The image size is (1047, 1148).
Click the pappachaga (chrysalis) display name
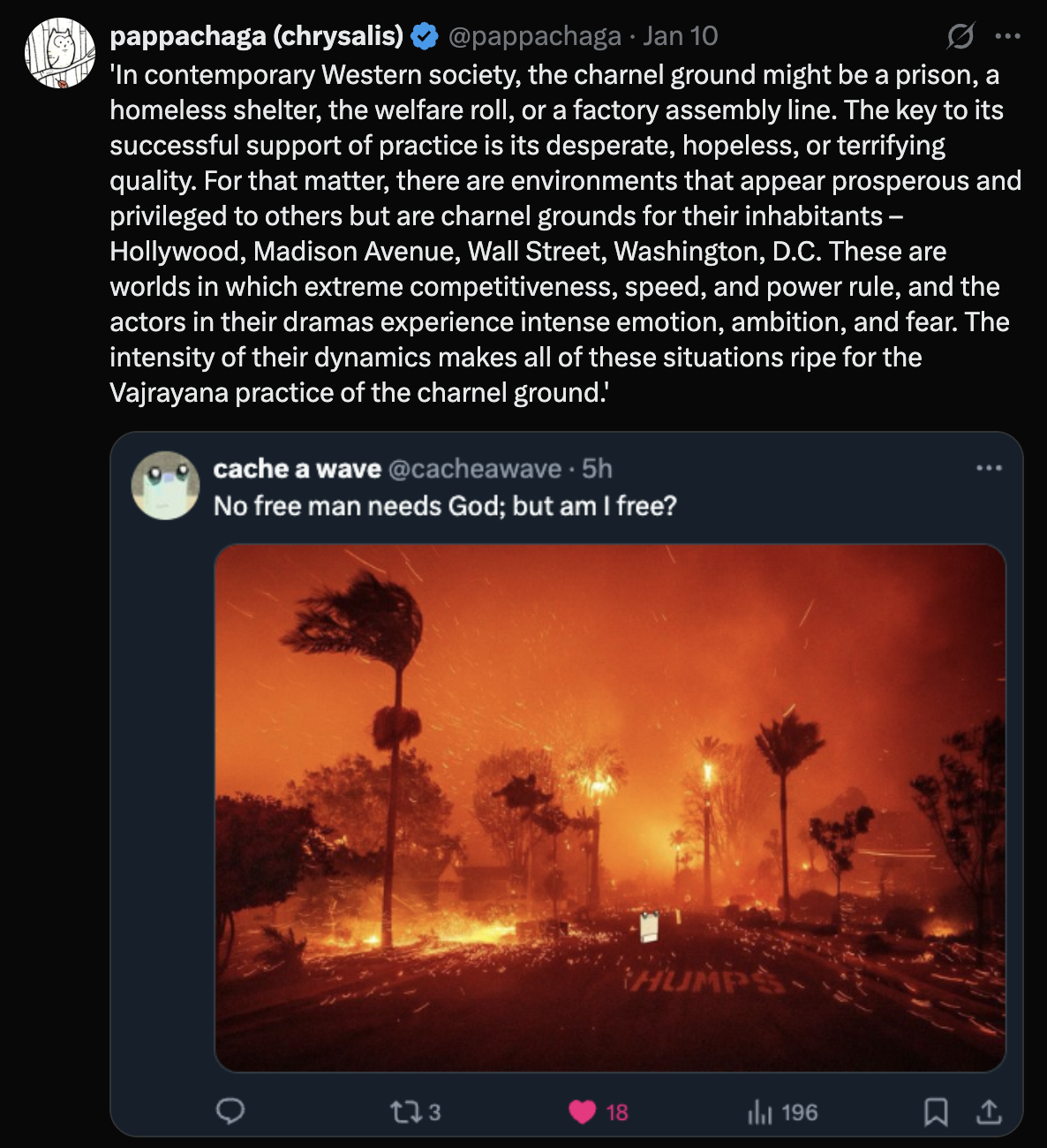click(x=256, y=36)
